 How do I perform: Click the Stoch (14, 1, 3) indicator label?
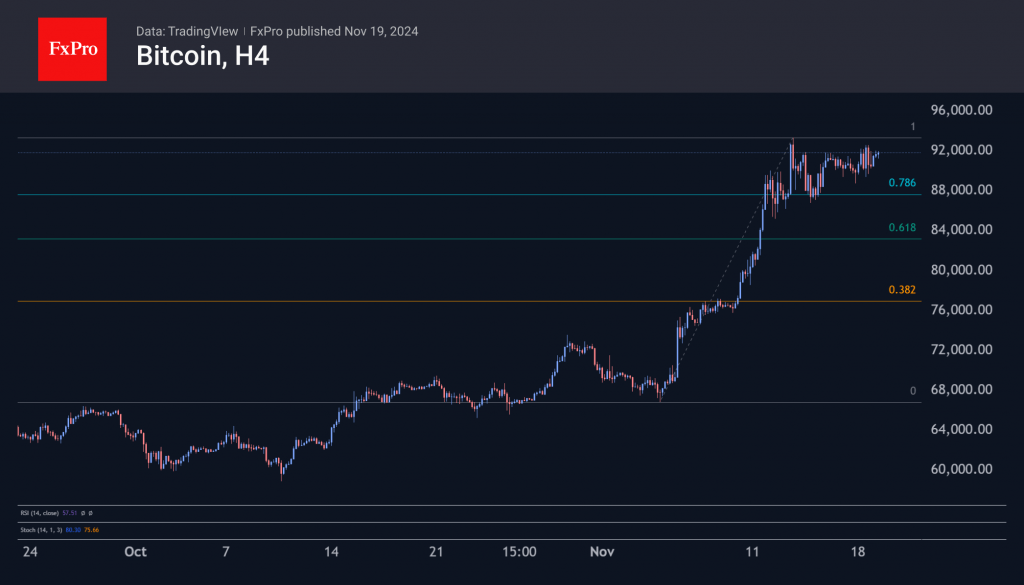[40, 530]
